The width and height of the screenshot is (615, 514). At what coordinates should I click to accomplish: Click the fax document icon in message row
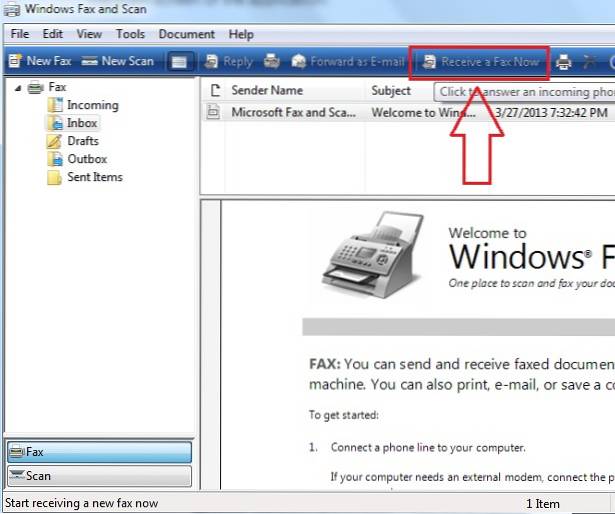click(213, 112)
